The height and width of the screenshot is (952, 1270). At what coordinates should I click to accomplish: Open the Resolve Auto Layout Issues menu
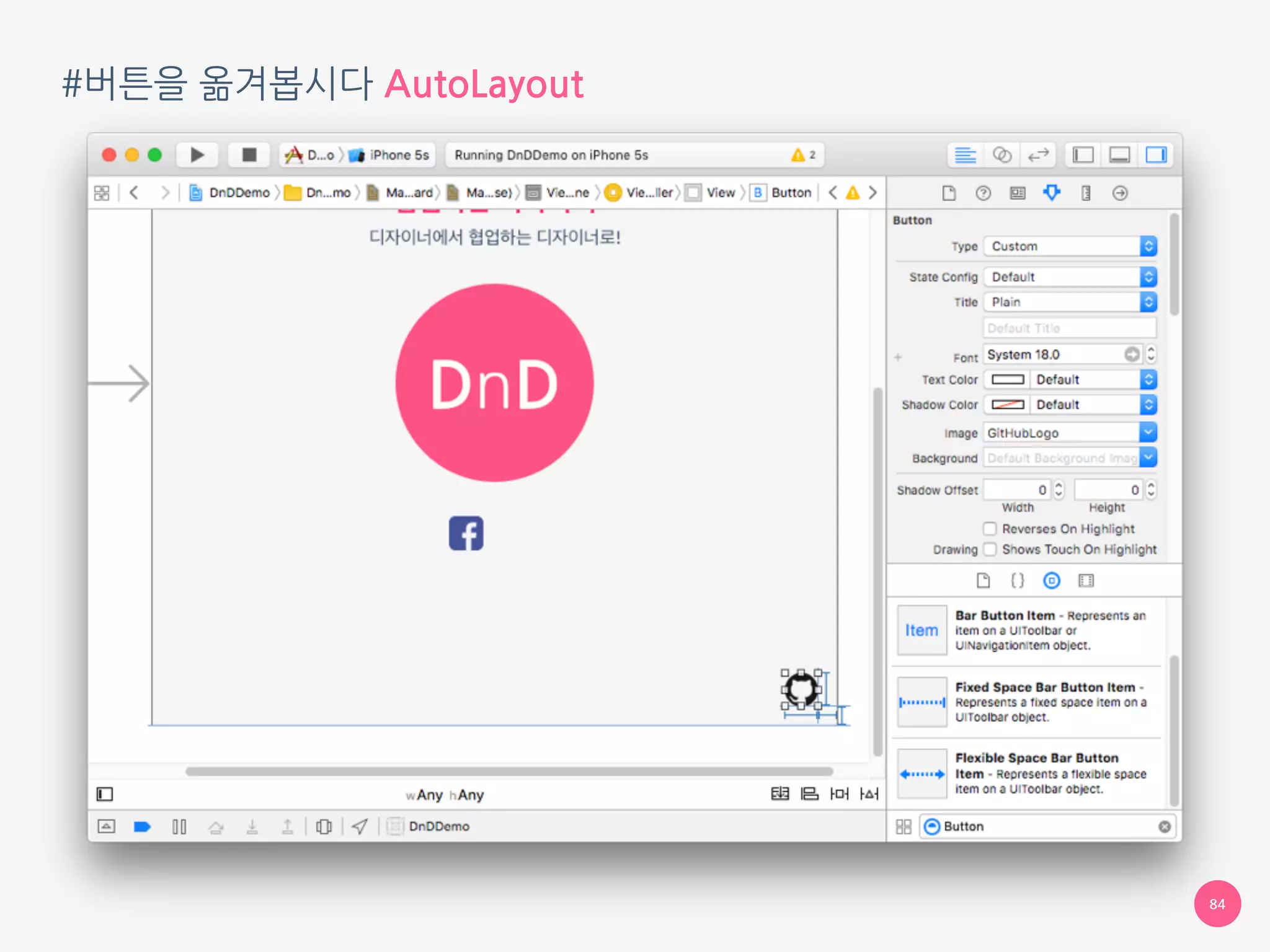[869, 794]
